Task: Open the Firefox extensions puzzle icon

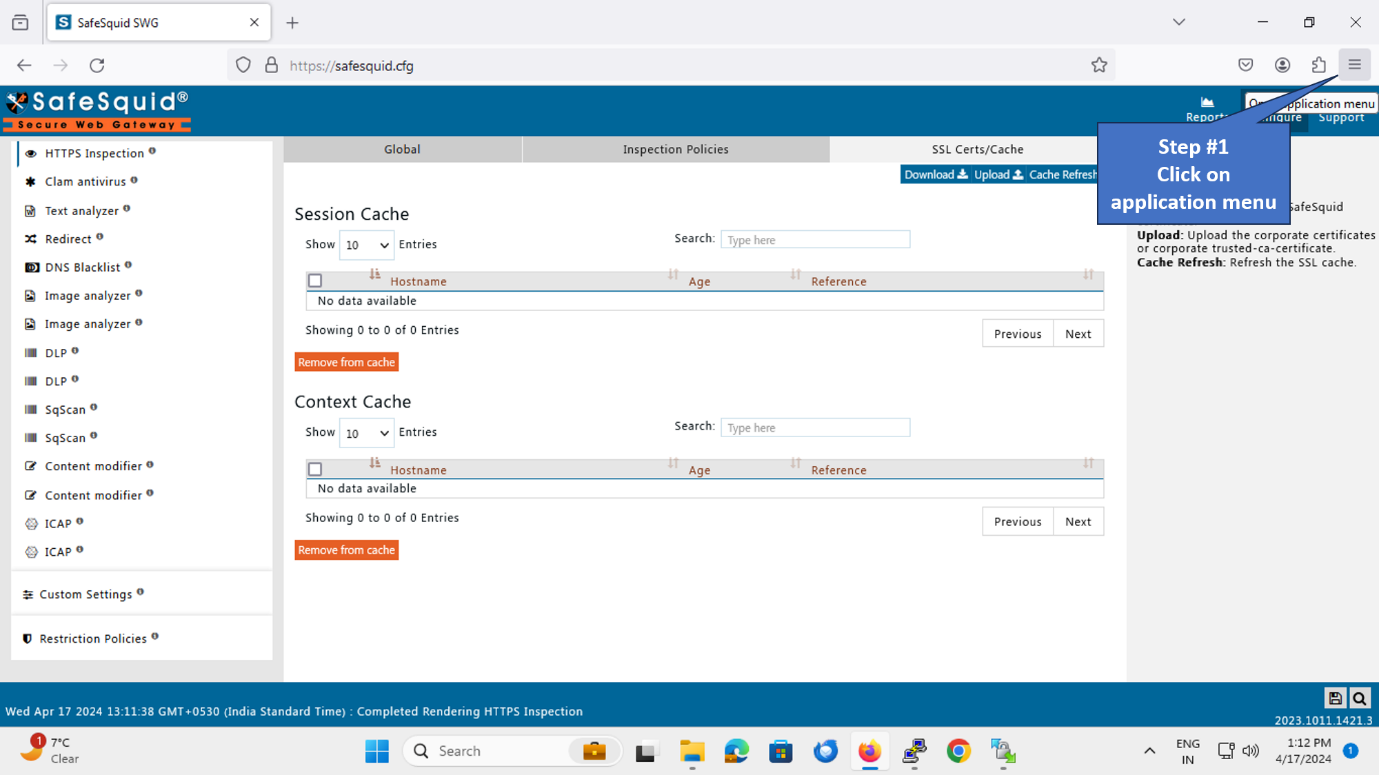Action: coord(1318,65)
